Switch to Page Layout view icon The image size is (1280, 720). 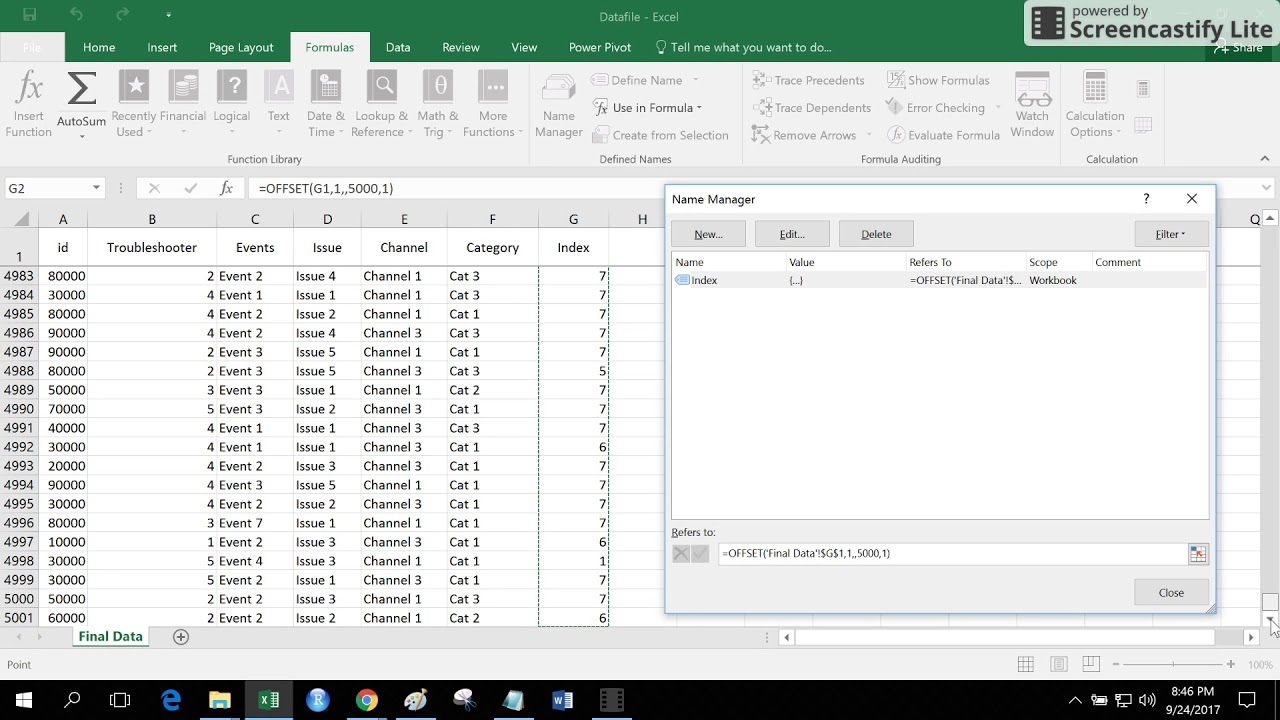tap(1058, 664)
